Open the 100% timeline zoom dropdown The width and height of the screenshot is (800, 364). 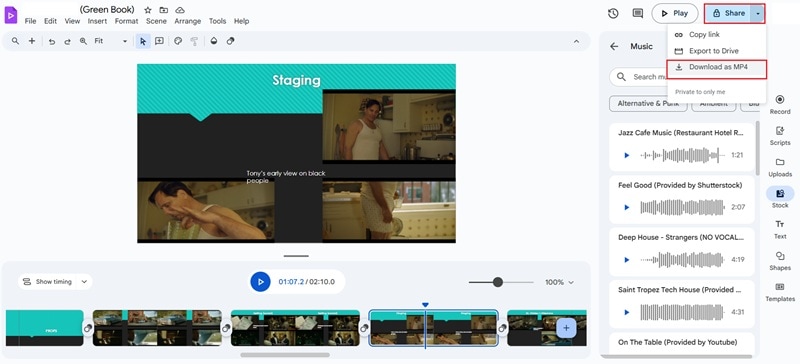[560, 282]
